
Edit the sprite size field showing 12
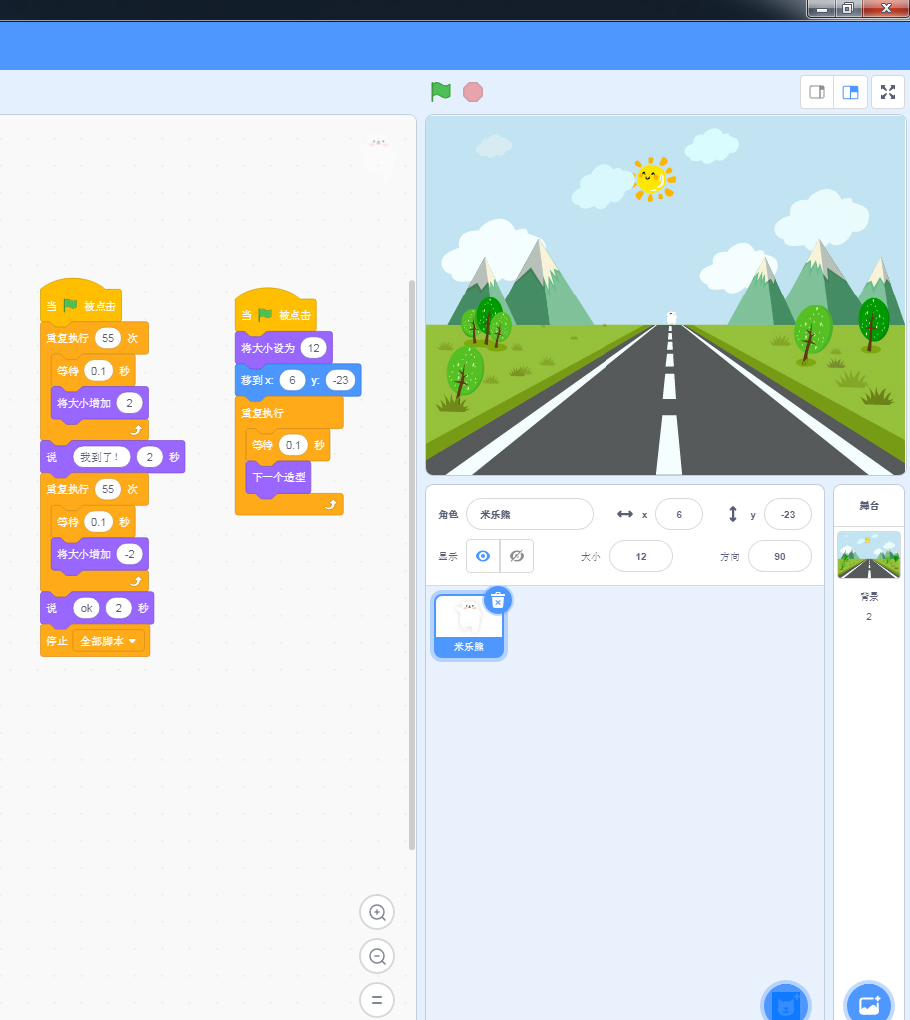click(x=641, y=556)
